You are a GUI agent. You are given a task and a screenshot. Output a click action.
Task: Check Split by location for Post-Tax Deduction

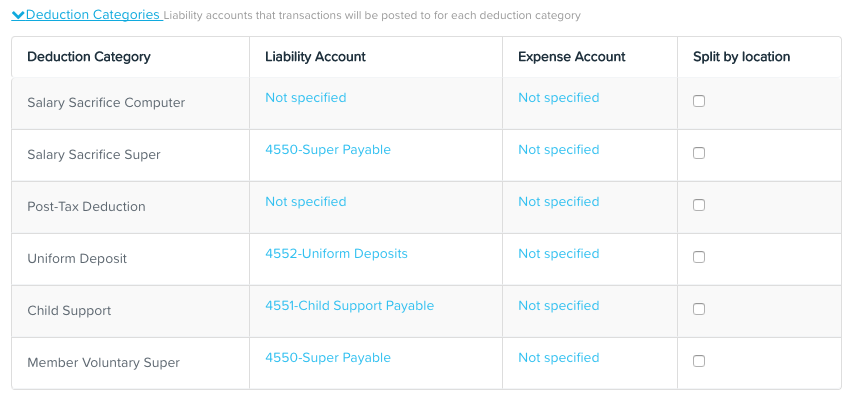pos(699,205)
